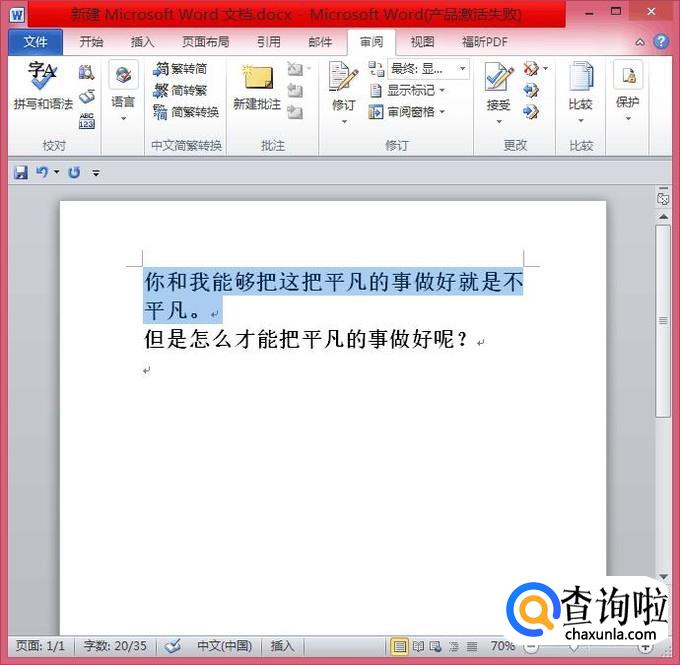The image size is (680, 665).
Task: Redo the last action
Action: 74,173
